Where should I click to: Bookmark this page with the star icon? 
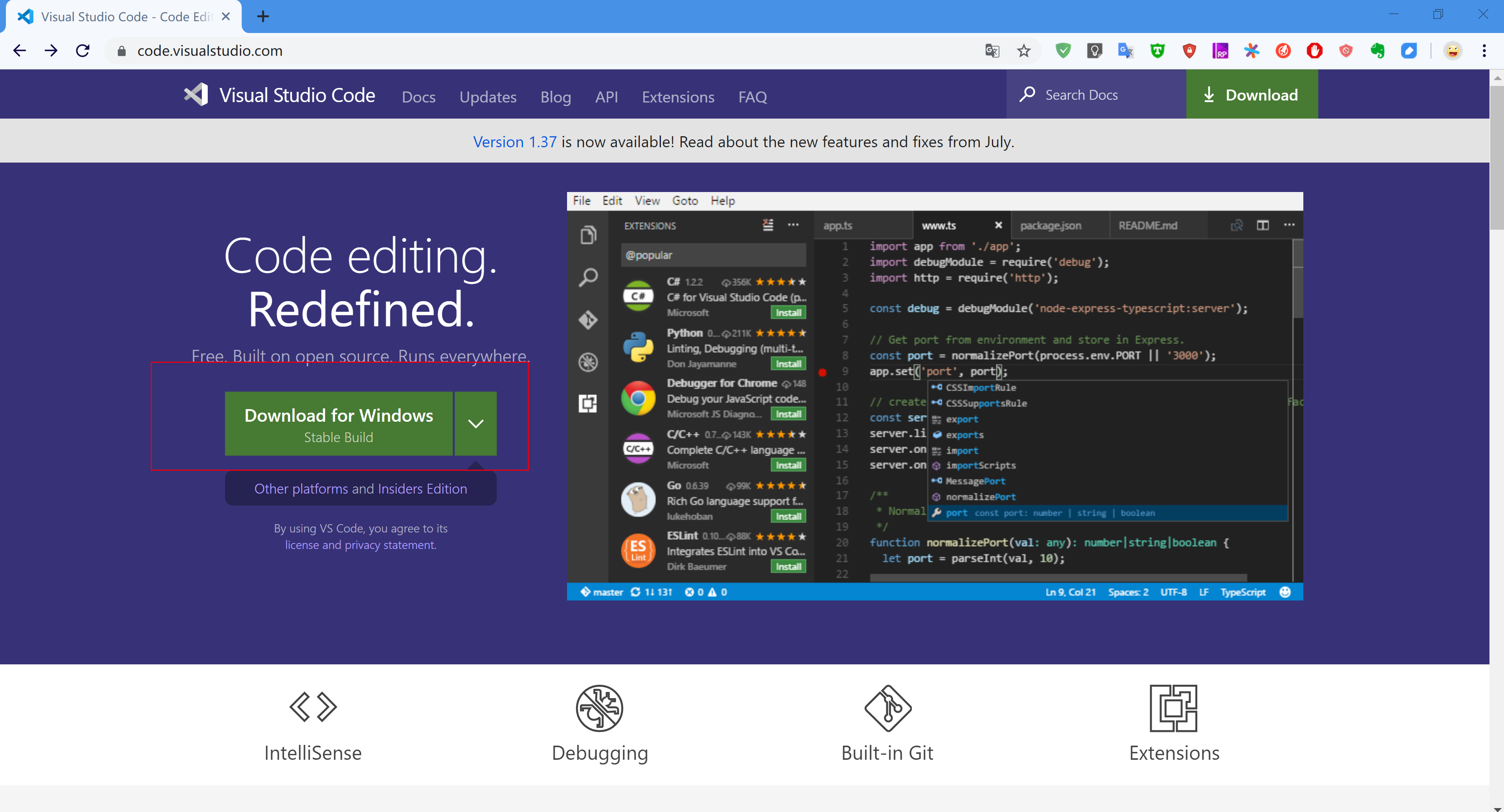pos(1023,51)
